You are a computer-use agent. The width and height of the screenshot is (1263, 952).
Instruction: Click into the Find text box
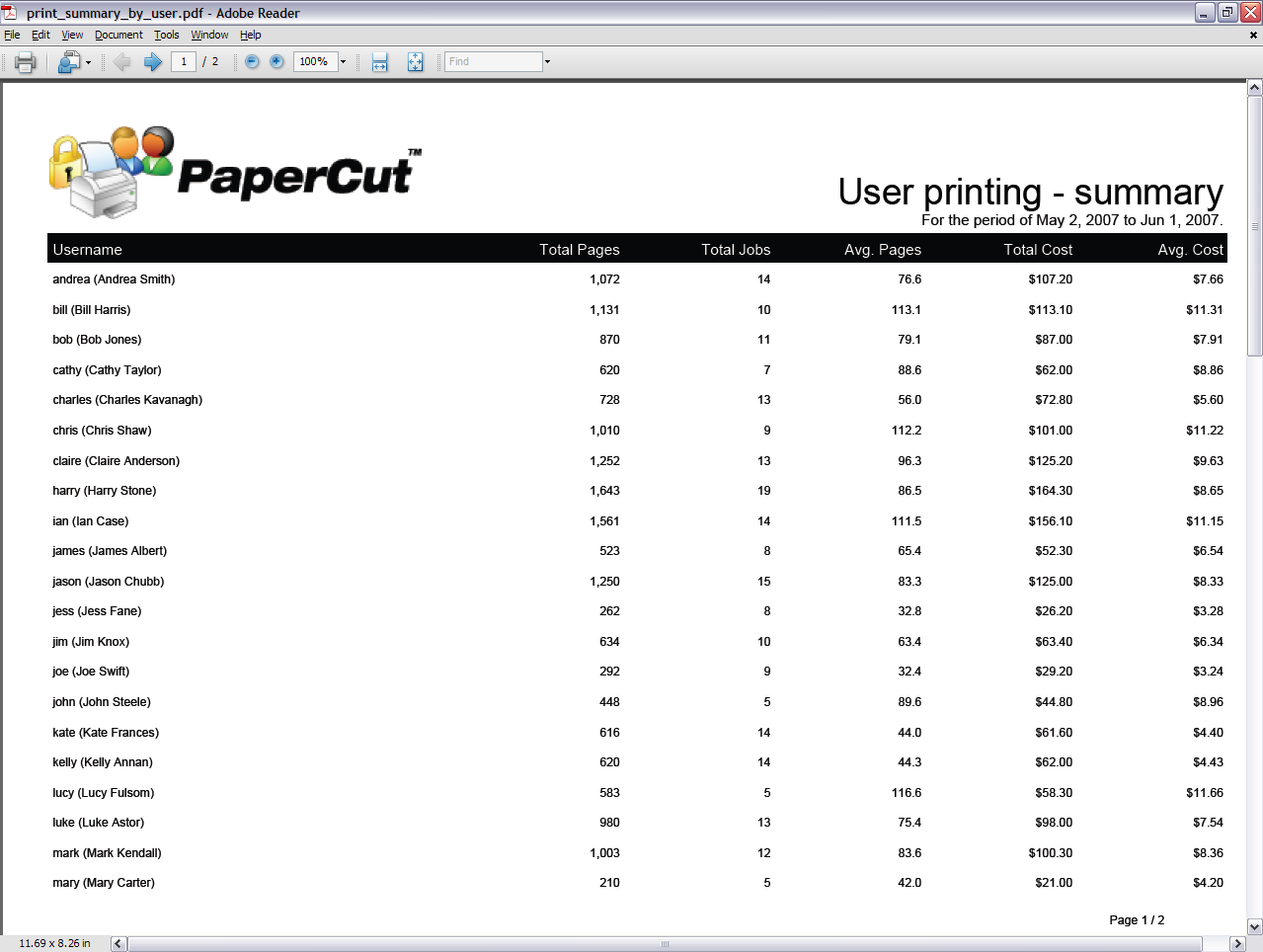click(493, 62)
